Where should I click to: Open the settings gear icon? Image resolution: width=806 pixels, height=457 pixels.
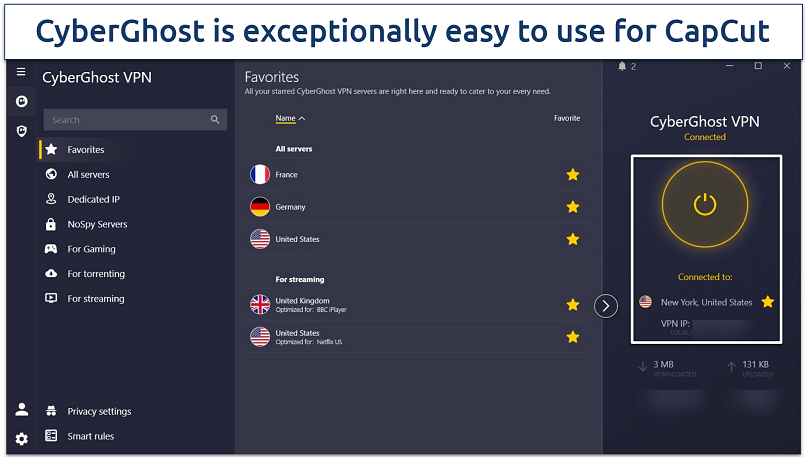point(21,438)
